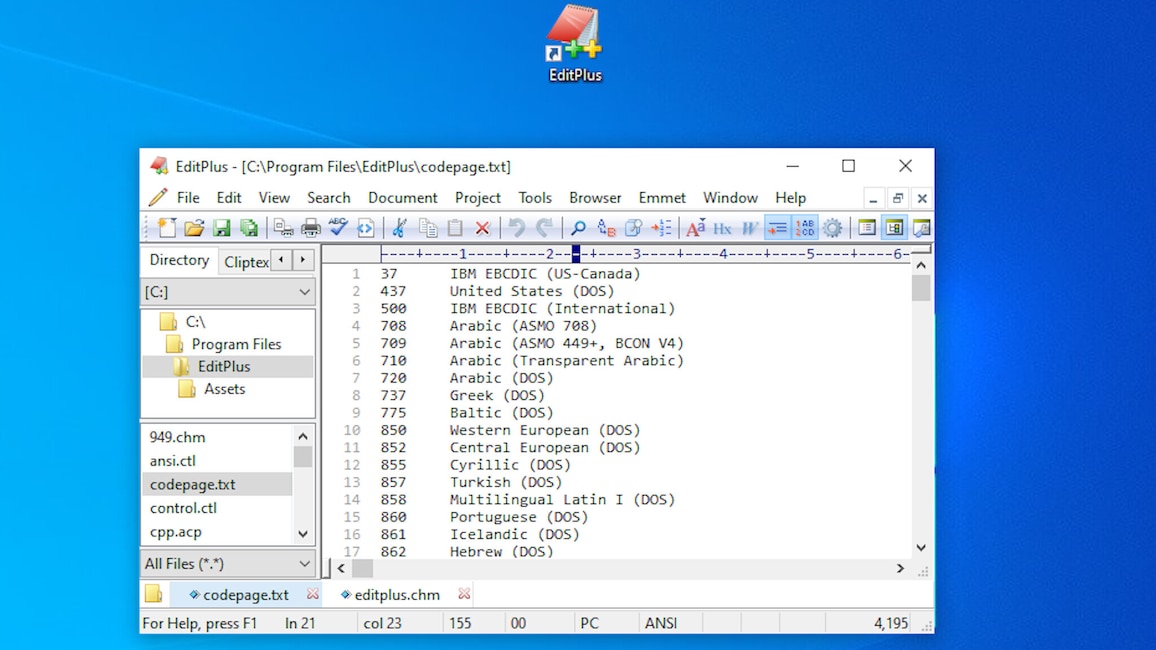Click the Set Font icon
The height and width of the screenshot is (650, 1156).
click(x=695, y=228)
